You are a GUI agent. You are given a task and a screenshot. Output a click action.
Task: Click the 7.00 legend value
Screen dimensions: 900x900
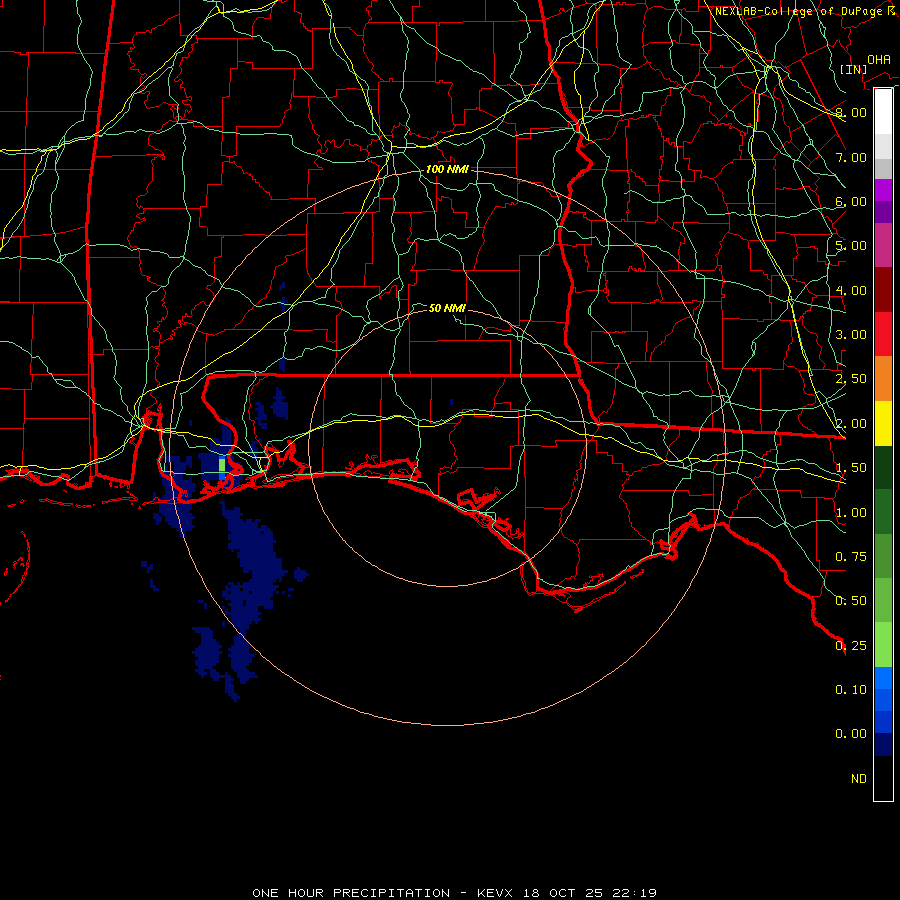click(x=851, y=157)
